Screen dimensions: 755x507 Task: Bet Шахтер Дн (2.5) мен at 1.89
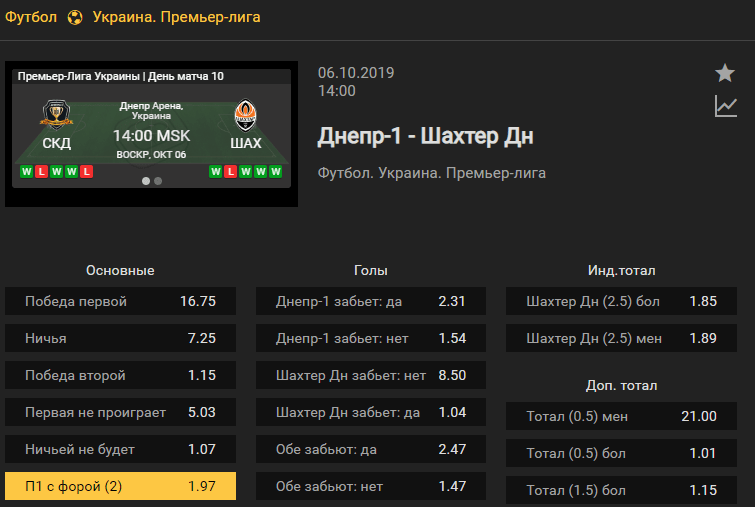click(621, 338)
